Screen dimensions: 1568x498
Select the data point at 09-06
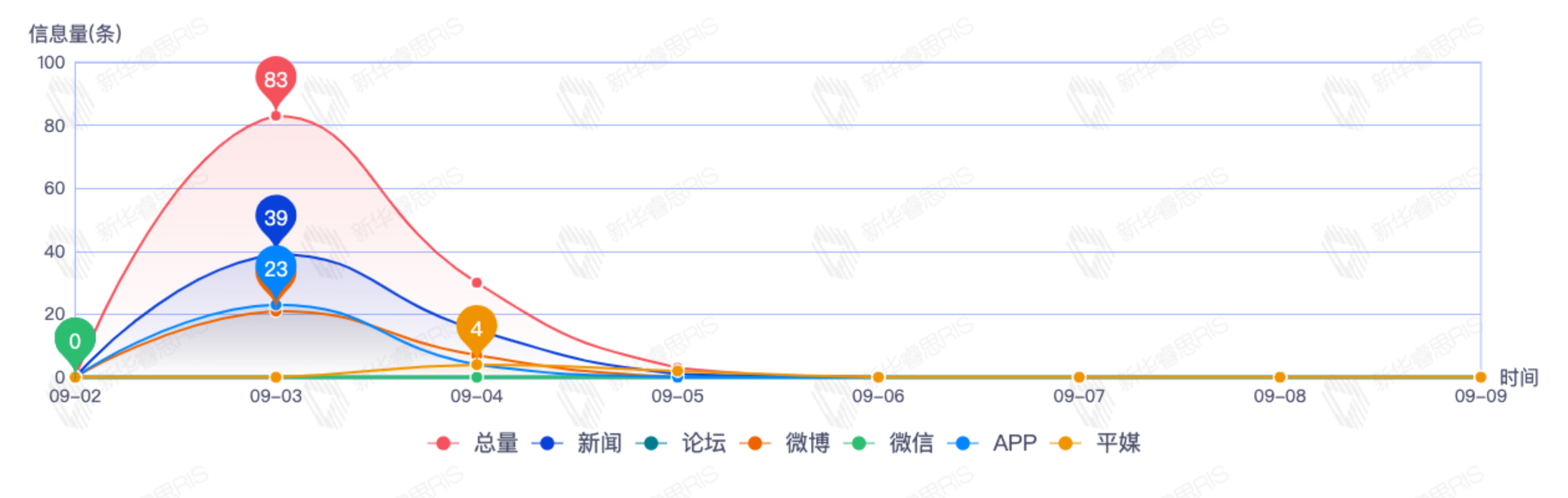click(x=878, y=377)
